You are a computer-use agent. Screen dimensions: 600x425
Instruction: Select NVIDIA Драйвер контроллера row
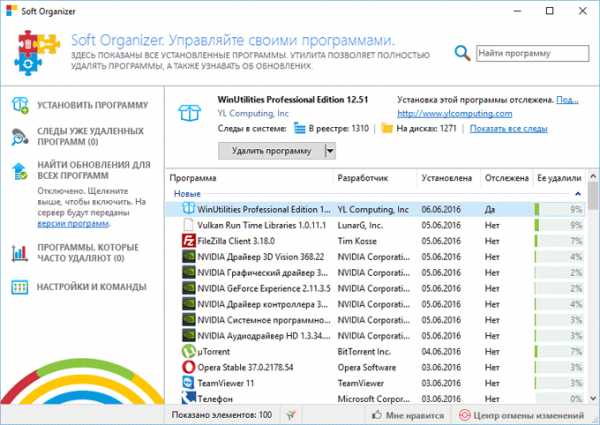pos(375,304)
